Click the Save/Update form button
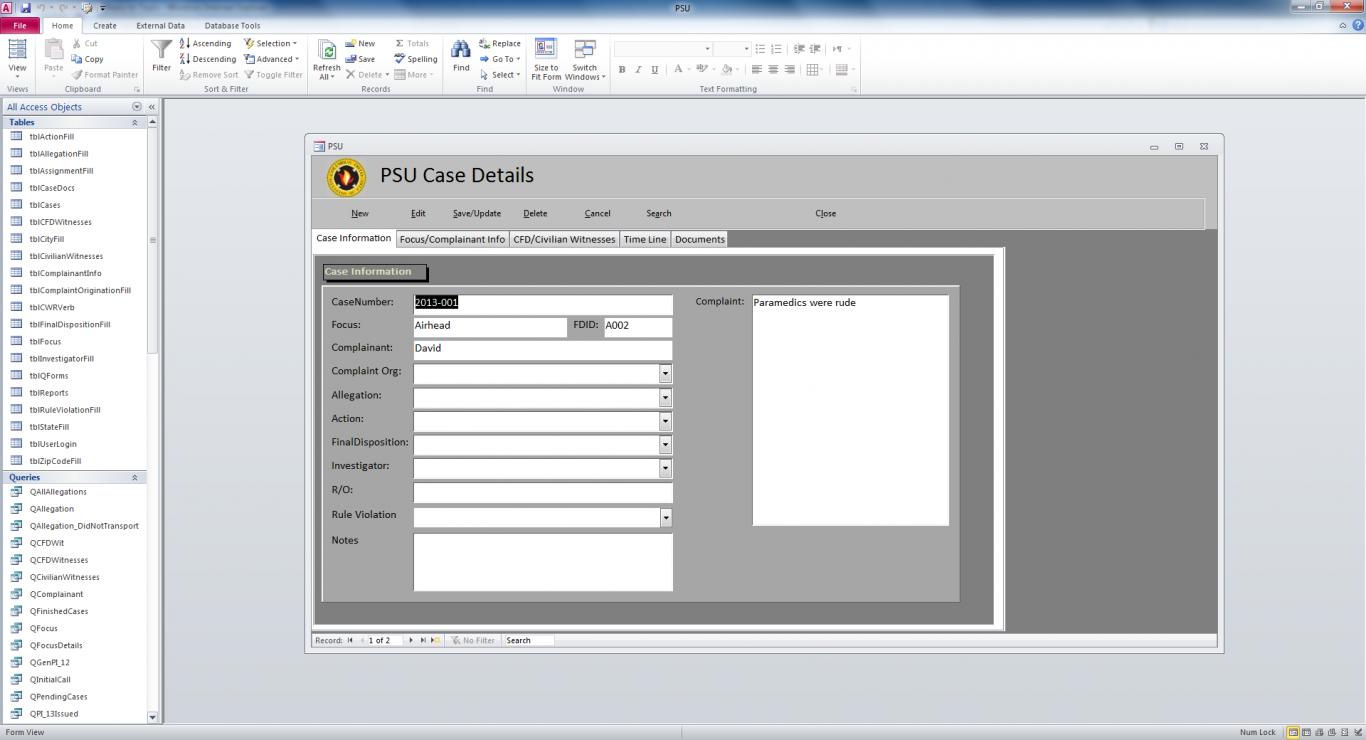 [x=477, y=213]
